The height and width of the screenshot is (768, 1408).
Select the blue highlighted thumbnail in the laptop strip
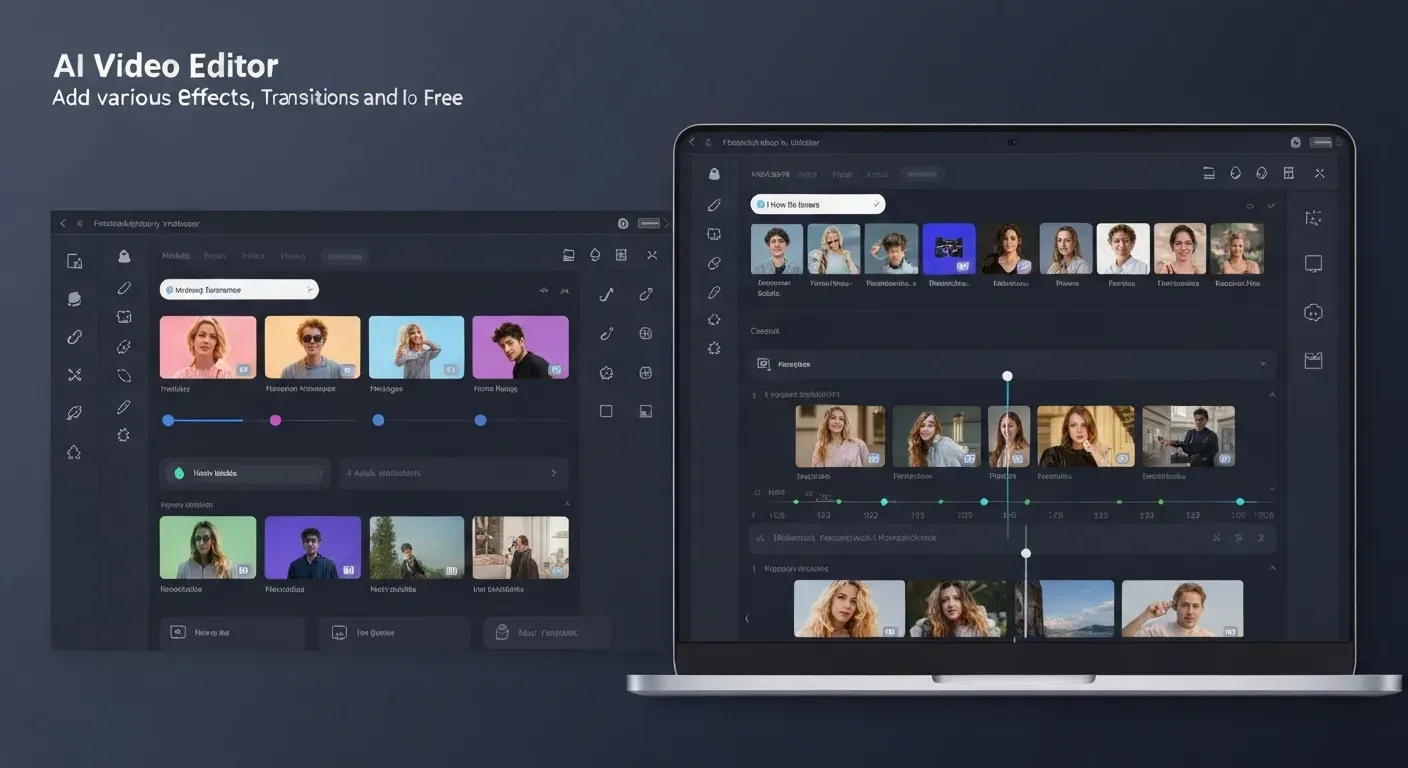tap(949, 247)
